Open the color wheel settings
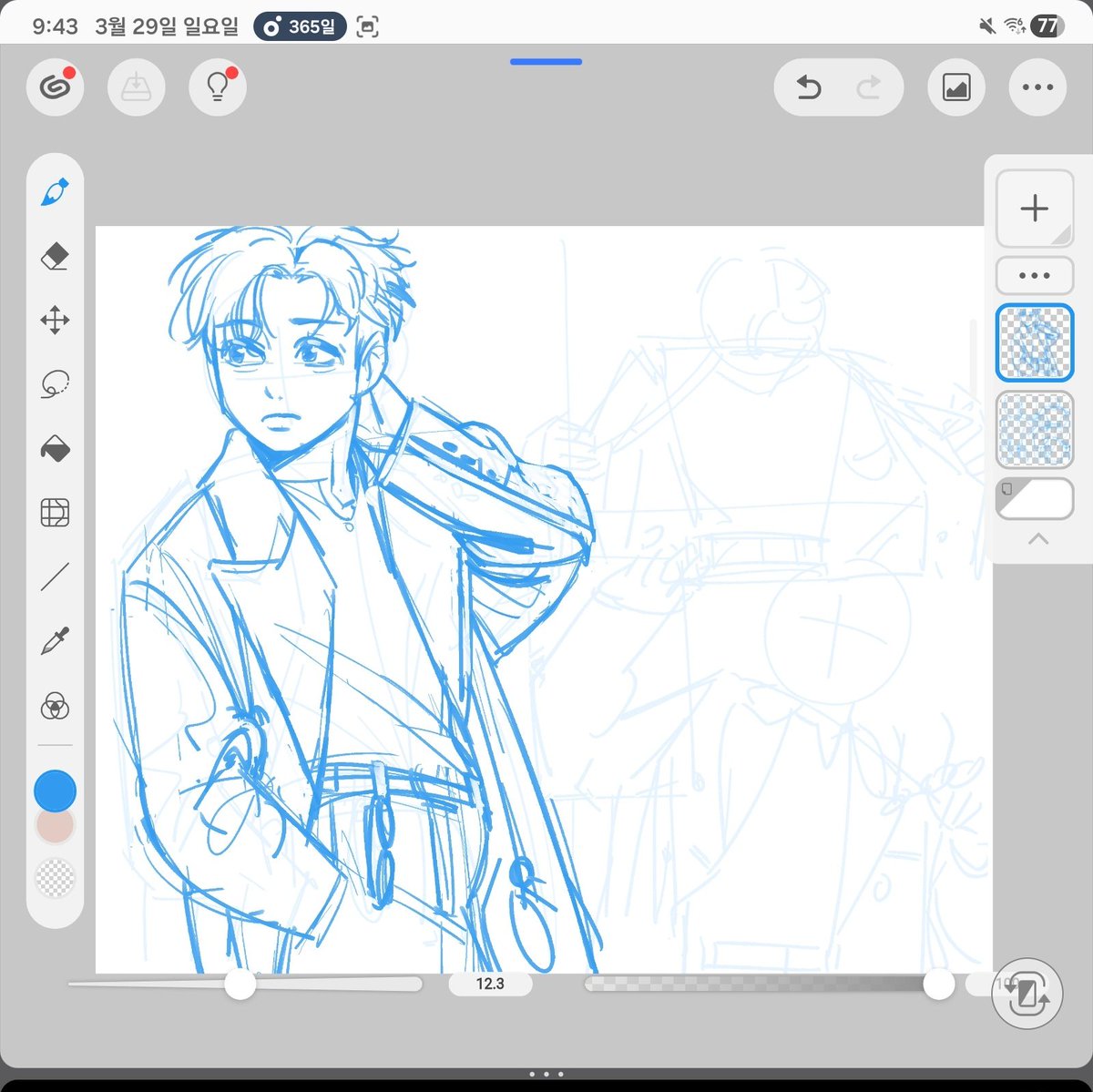The height and width of the screenshot is (1092, 1093). point(55,706)
